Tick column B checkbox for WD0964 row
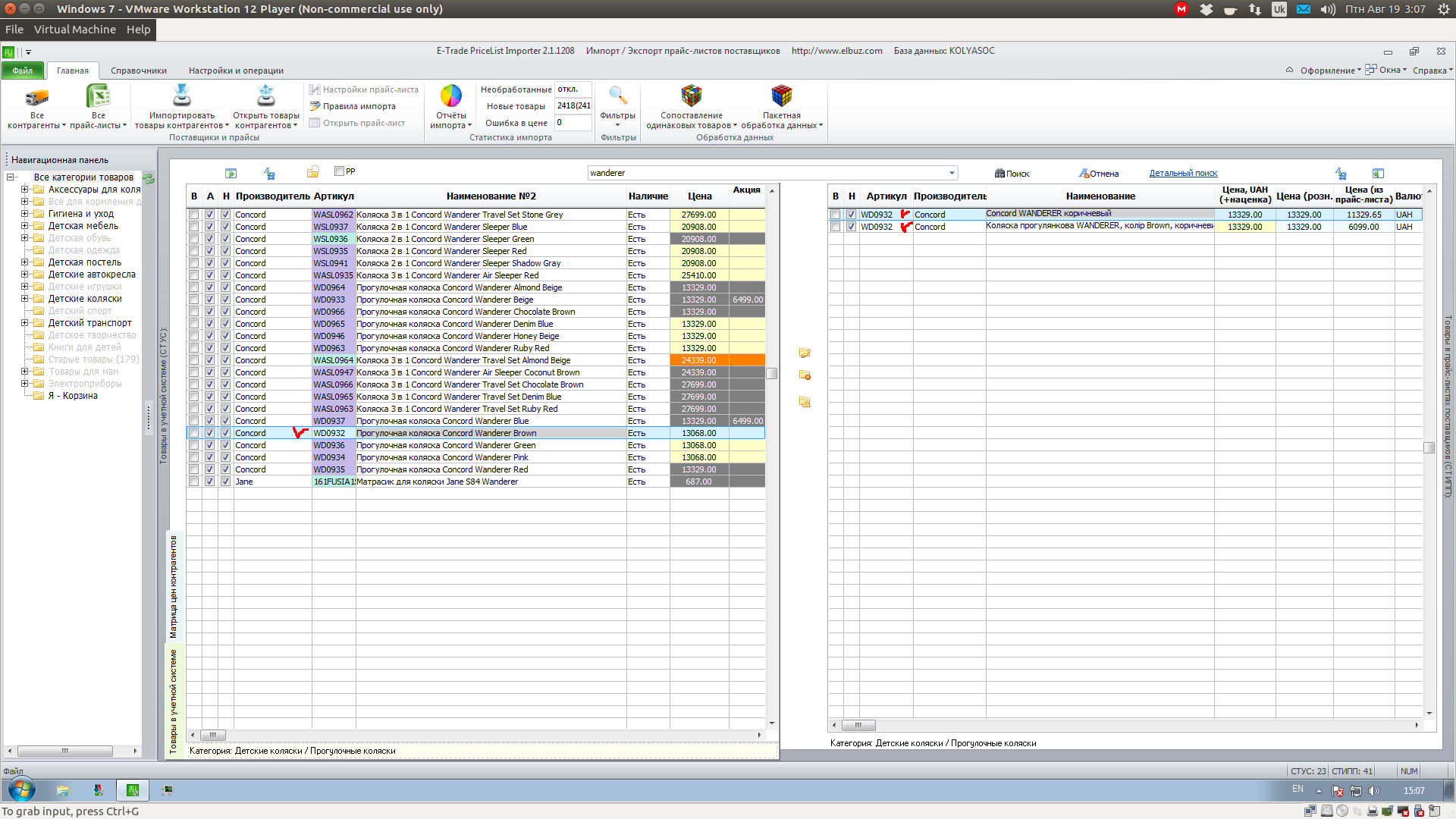Image resolution: width=1456 pixels, height=819 pixels. pos(194,287)
